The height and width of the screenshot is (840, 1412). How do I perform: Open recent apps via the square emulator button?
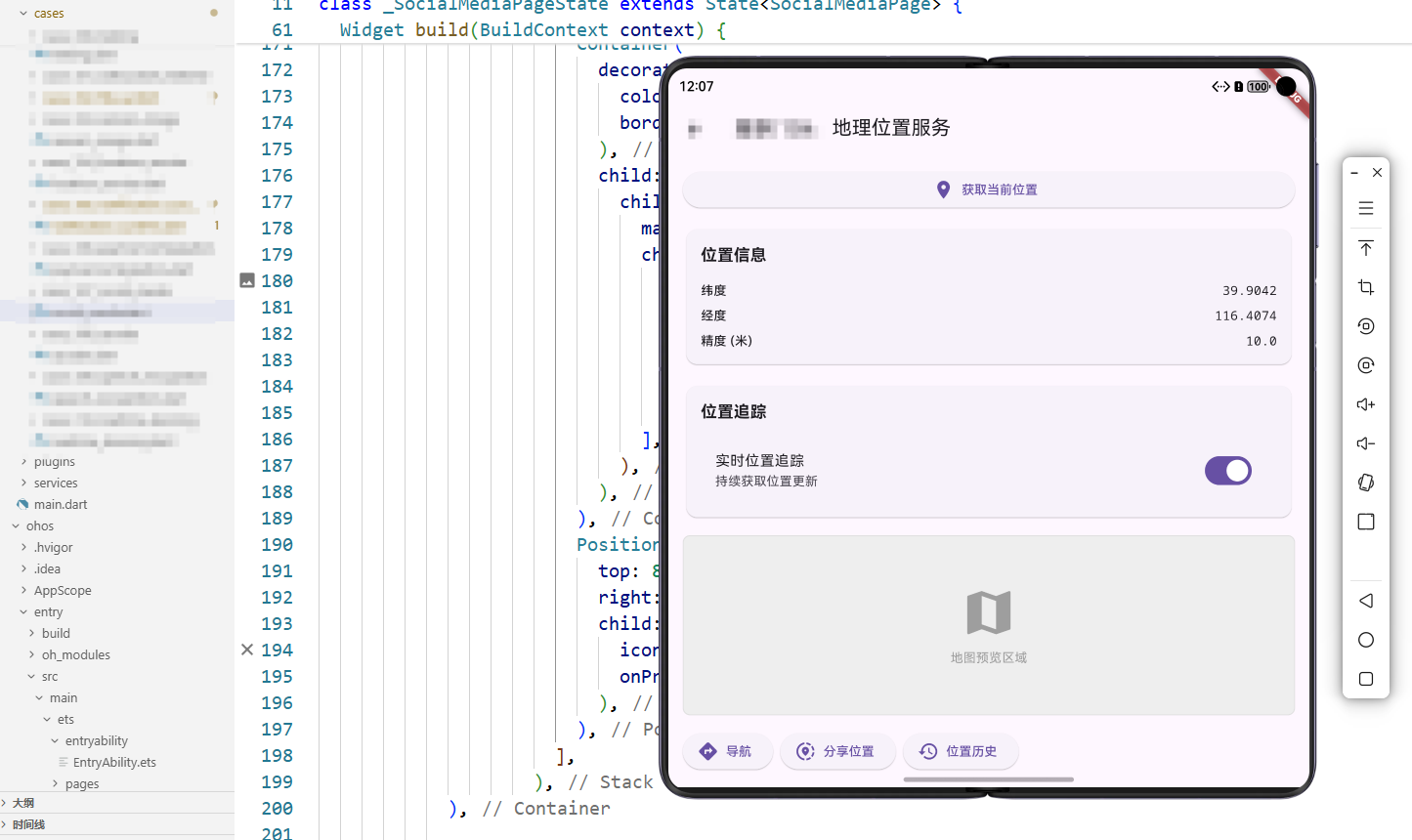tap(1365, 679)
